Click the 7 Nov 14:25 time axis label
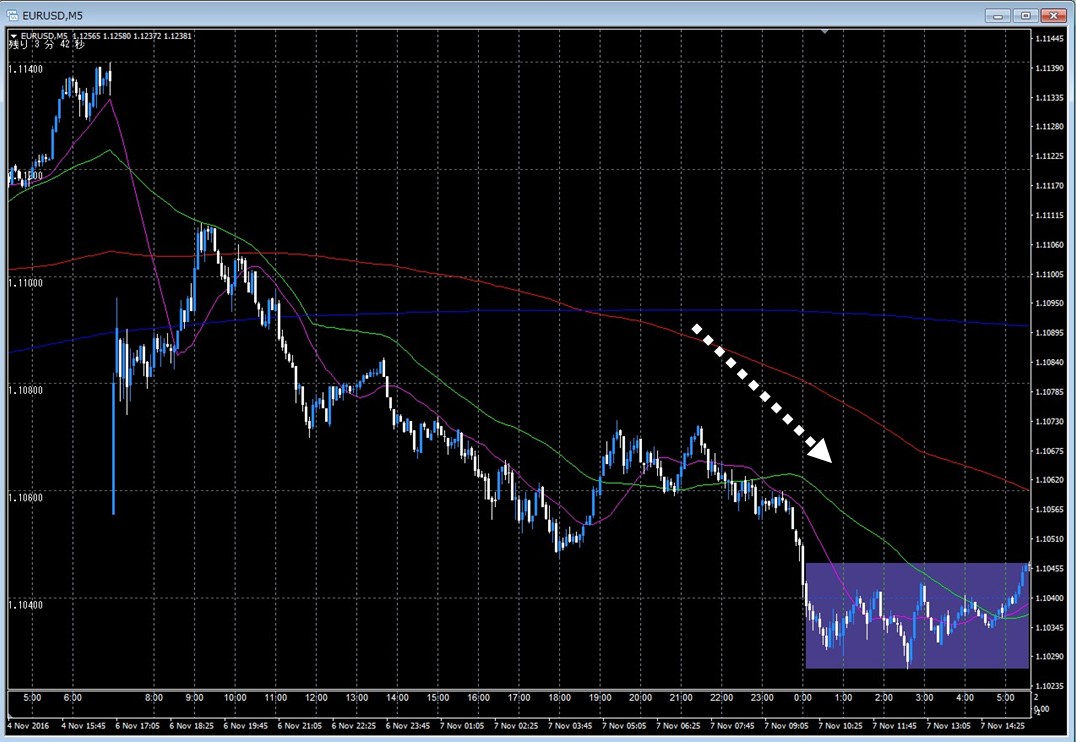The width and height of the screenshot is (1076, 742). [1003, 725]
